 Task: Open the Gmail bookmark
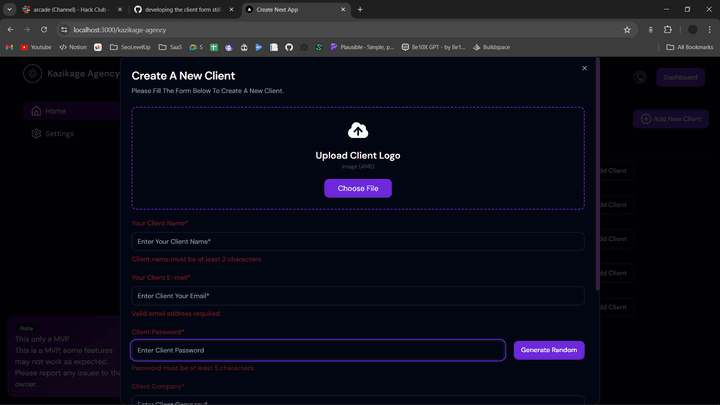9,47
